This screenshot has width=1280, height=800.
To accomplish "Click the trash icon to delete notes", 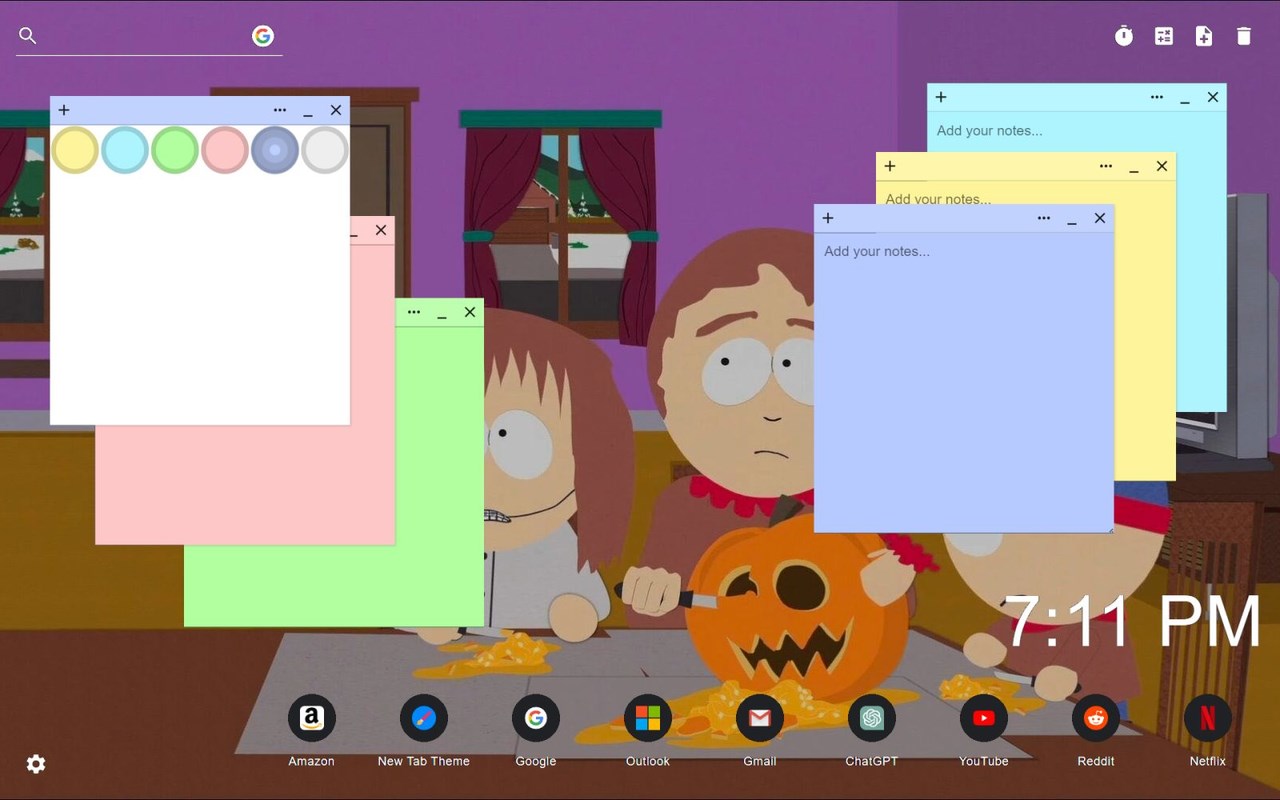I will point(1244,36).
